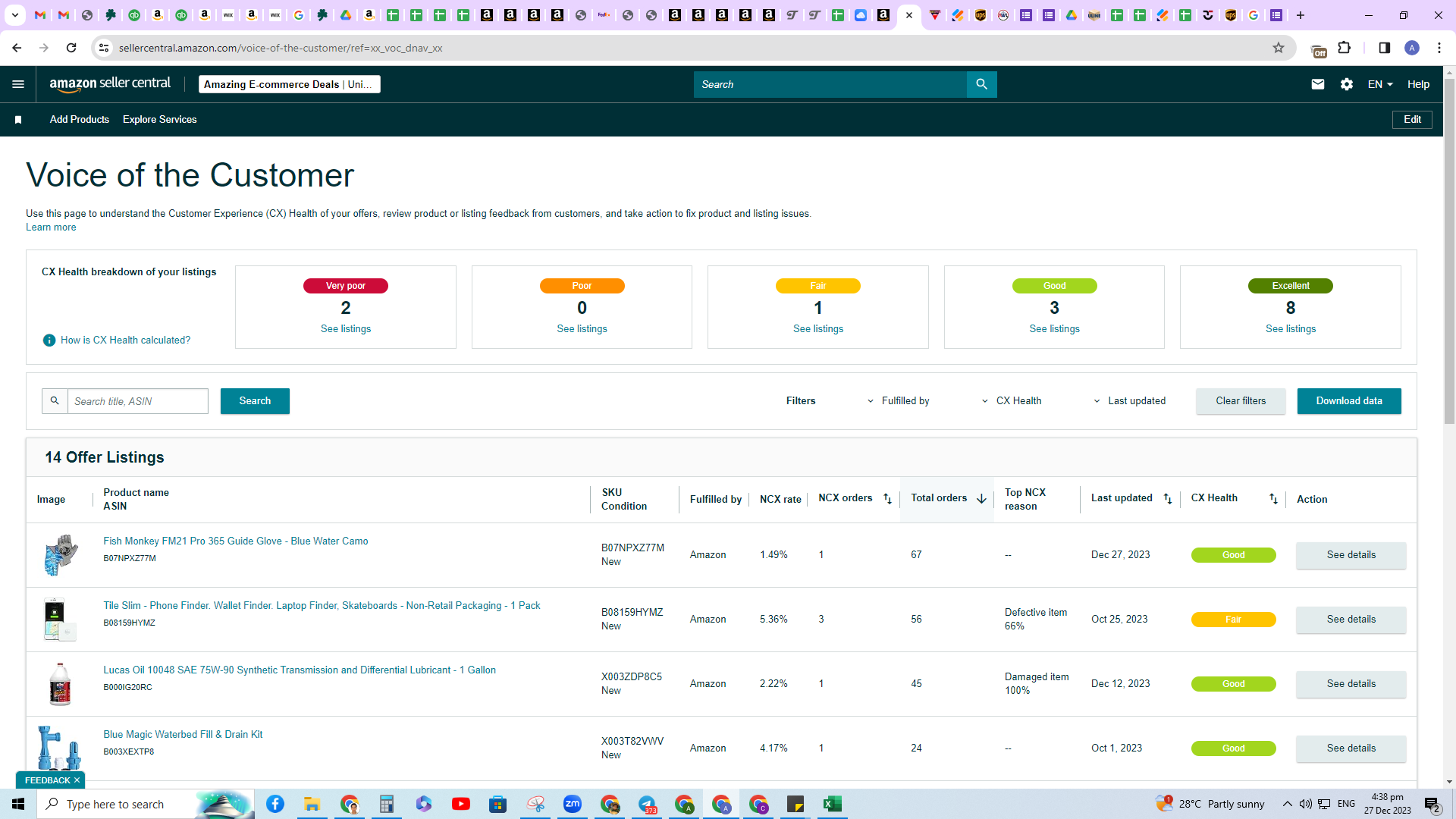Open Lucas Oil 10048 product link

click(x=300, y=670)
